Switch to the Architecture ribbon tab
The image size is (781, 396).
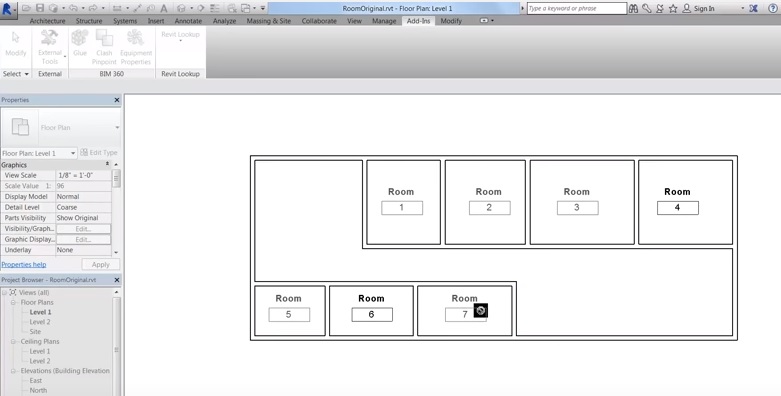[x=47, y=21]
